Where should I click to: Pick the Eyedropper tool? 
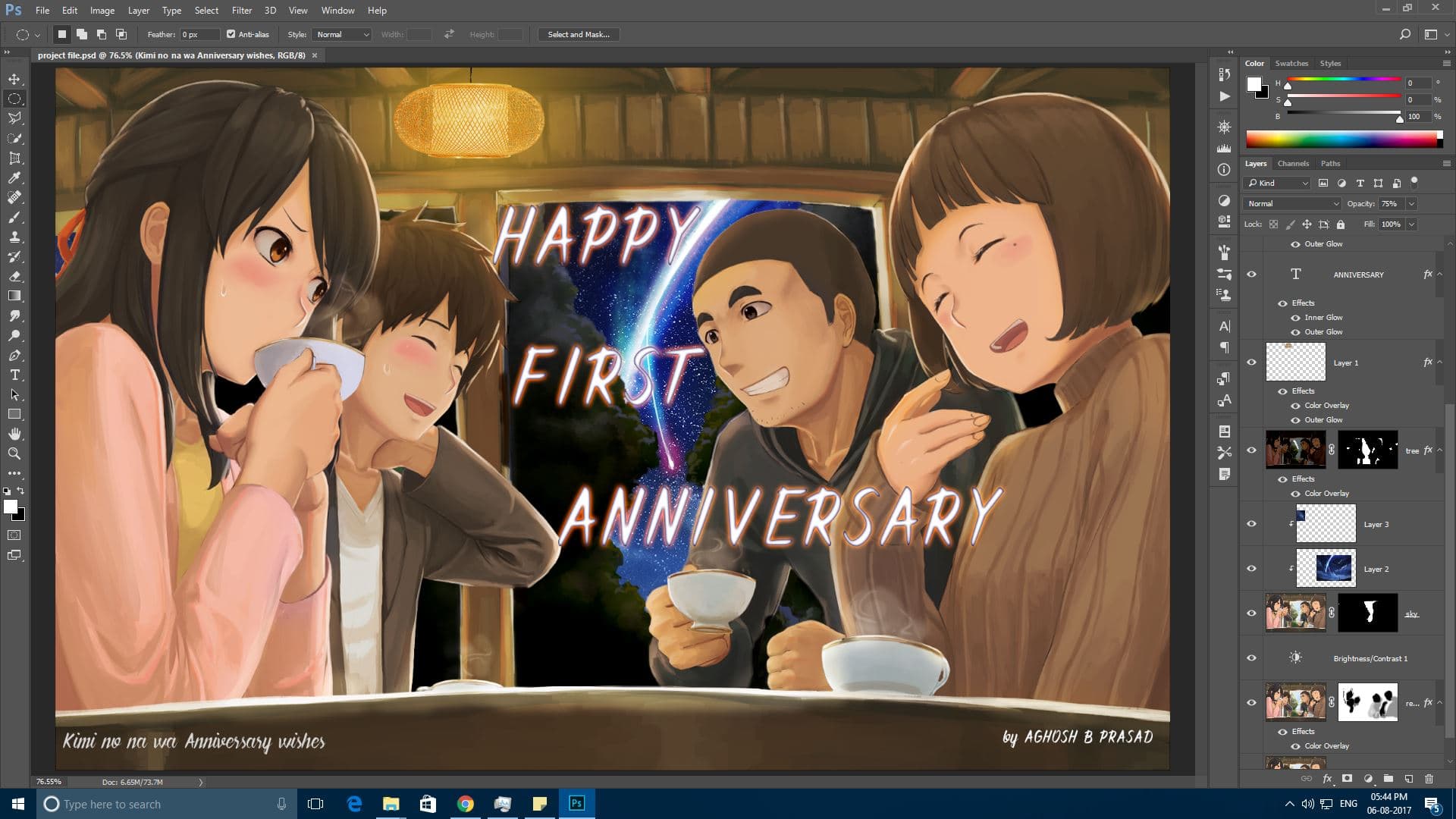pos(14,178)
